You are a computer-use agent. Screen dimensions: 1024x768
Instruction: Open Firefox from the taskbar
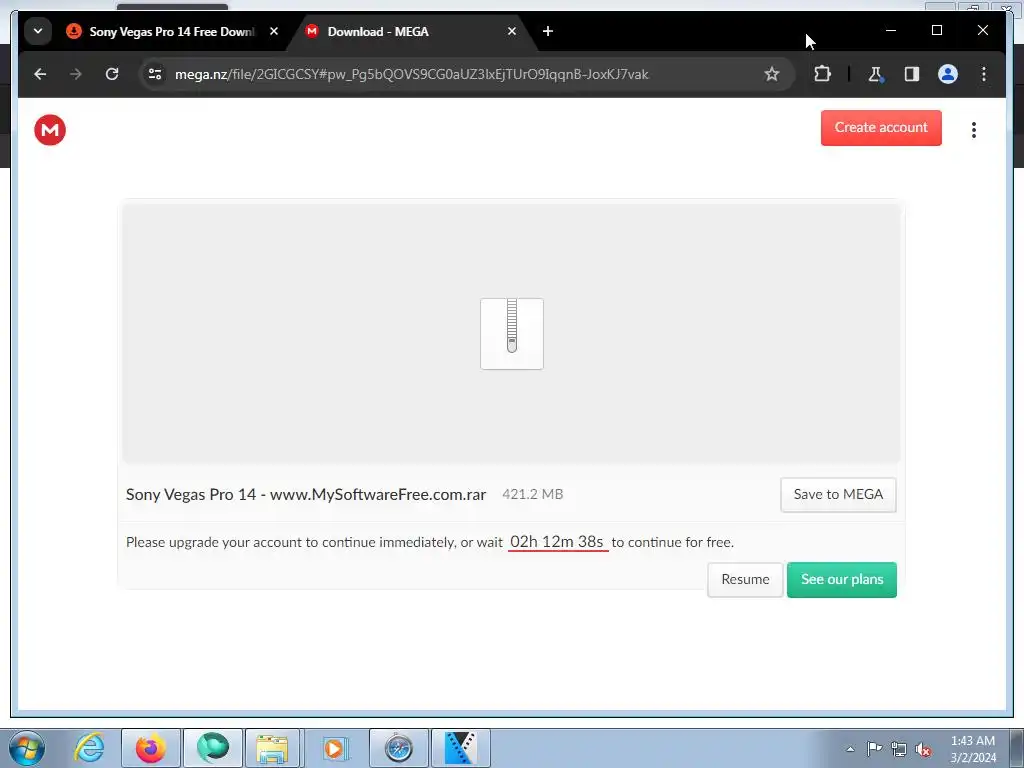150,748
